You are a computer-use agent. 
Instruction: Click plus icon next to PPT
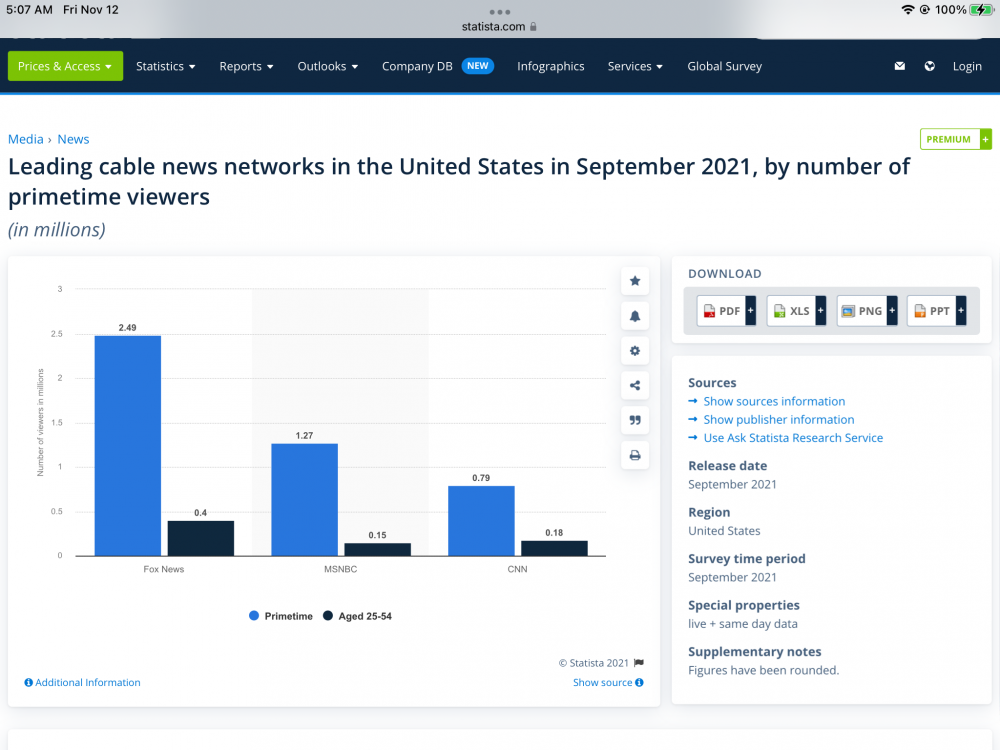click(x=960, y=311)
